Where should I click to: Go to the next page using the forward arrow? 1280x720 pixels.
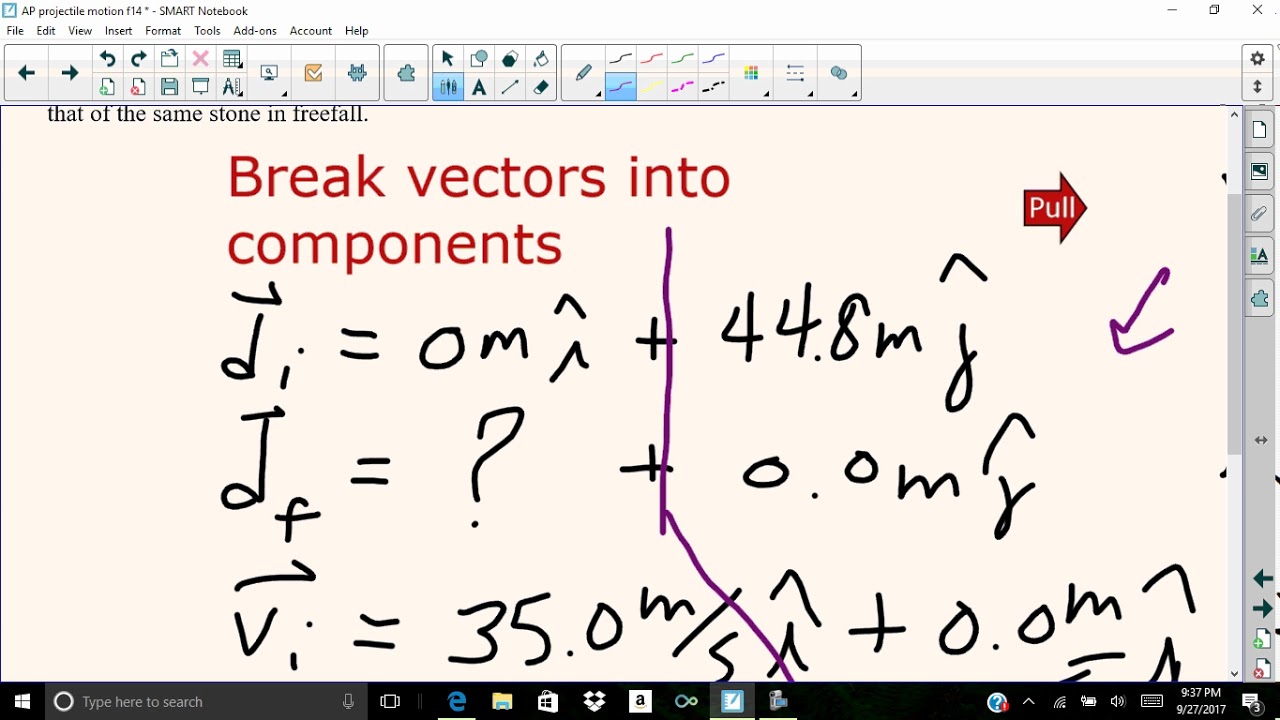(70, 73)
